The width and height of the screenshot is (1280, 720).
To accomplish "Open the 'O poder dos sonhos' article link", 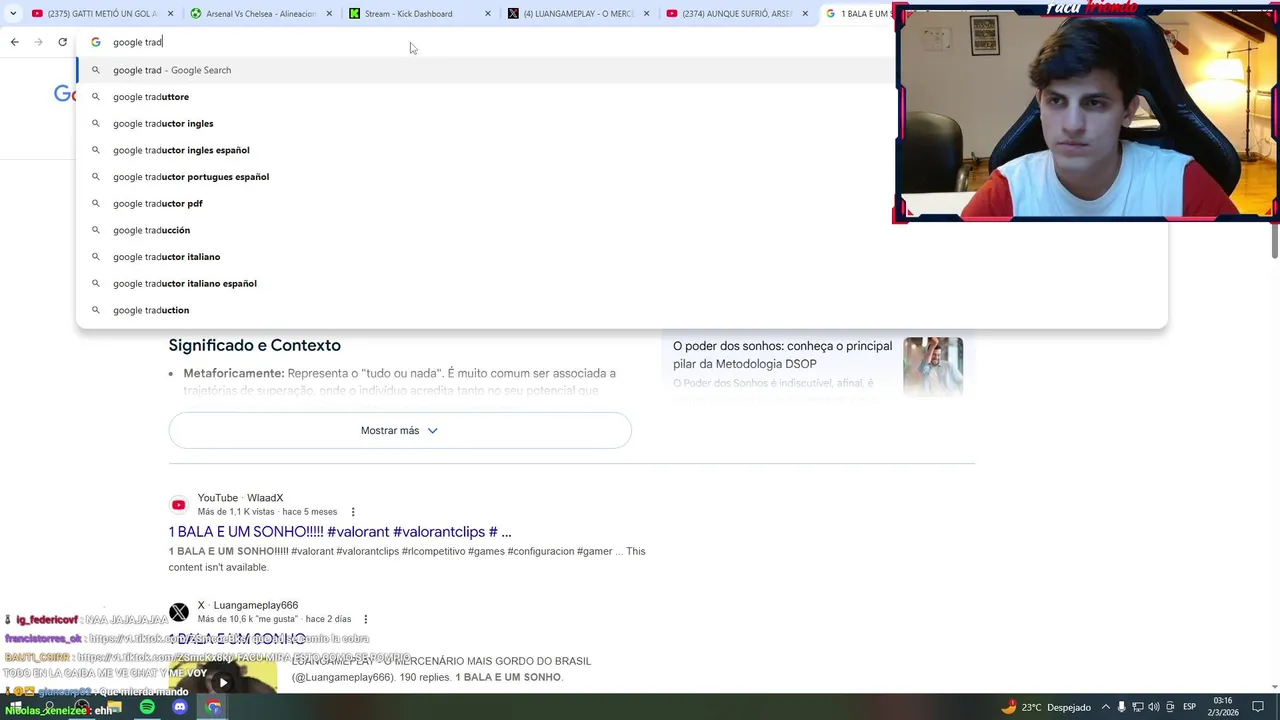I will pyautogui.click(x=782, y=355).
